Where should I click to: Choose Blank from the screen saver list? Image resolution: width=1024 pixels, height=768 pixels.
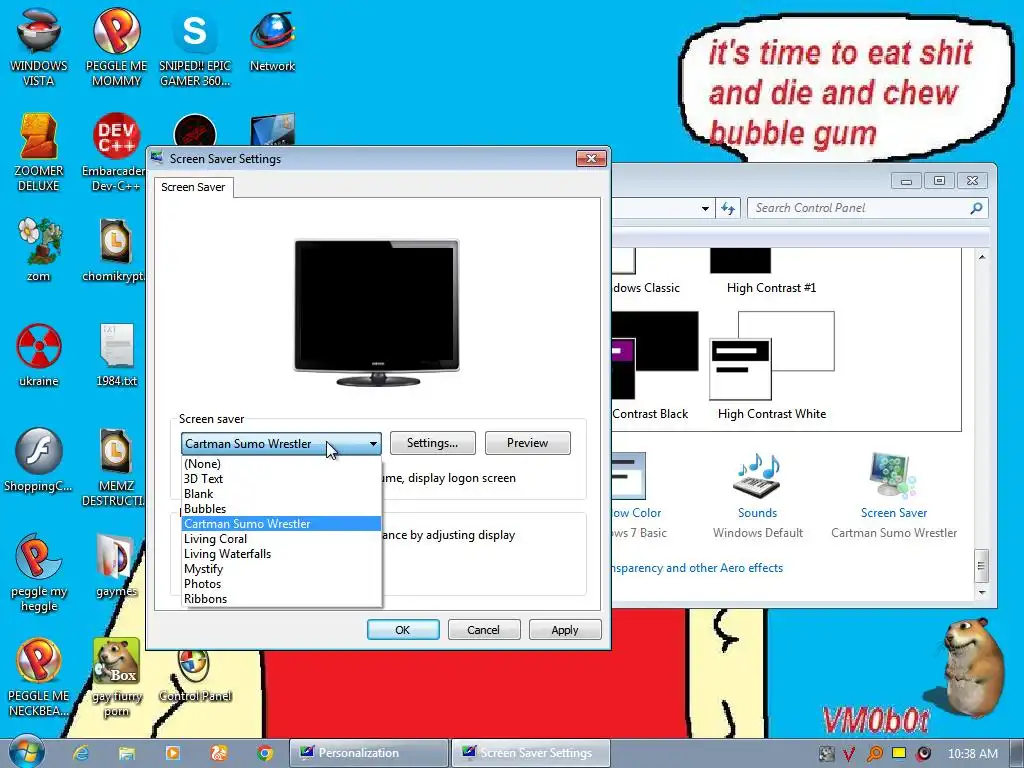point(281,494)
